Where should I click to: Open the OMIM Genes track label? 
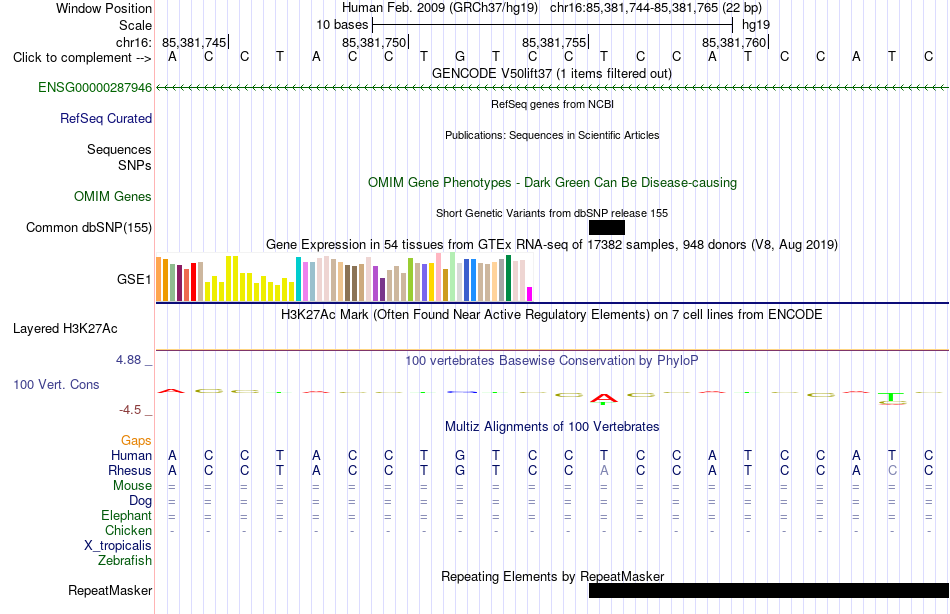click(113, 196)
